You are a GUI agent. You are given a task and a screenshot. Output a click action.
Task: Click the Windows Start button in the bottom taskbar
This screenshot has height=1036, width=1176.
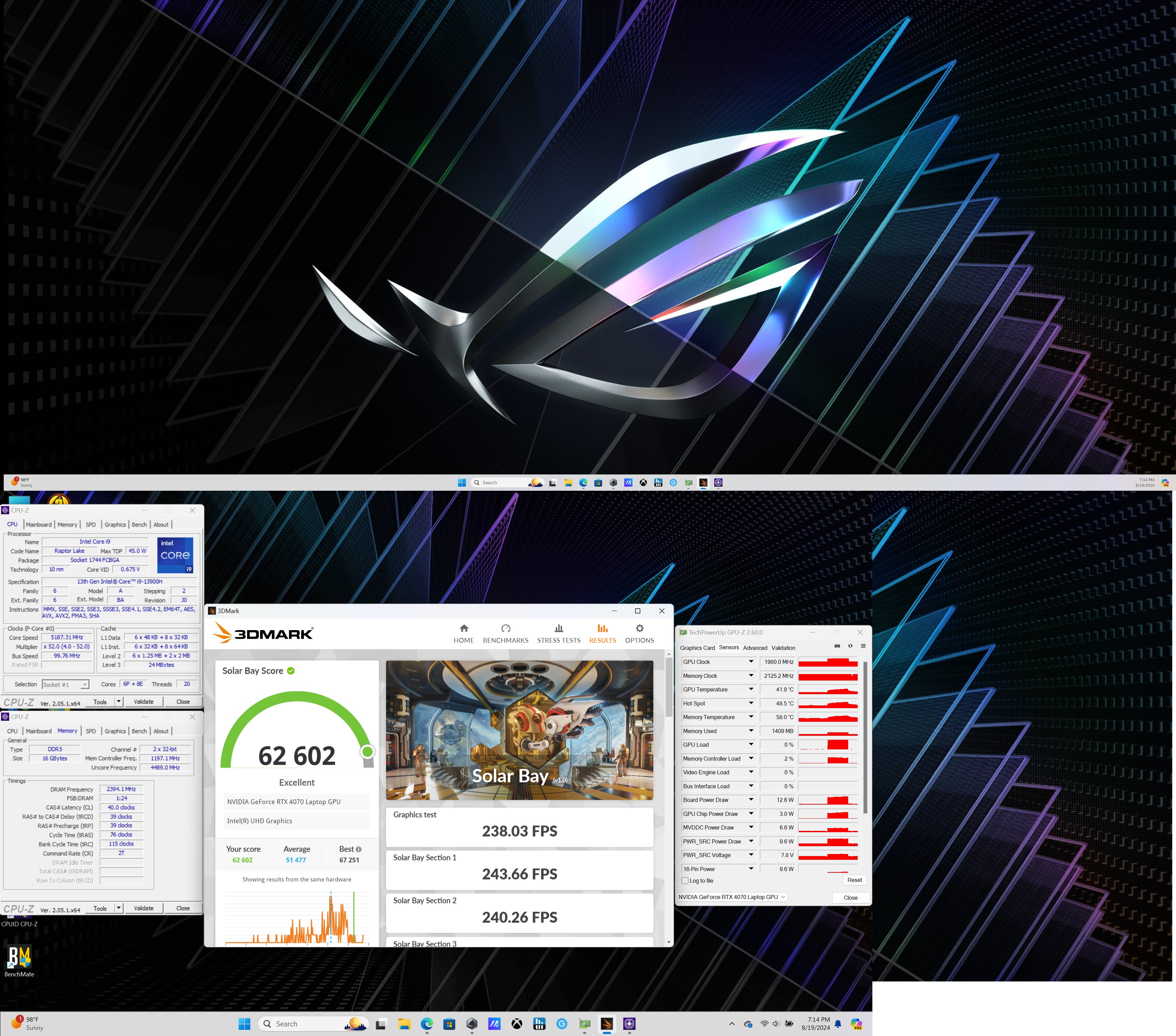(244, 1024)
